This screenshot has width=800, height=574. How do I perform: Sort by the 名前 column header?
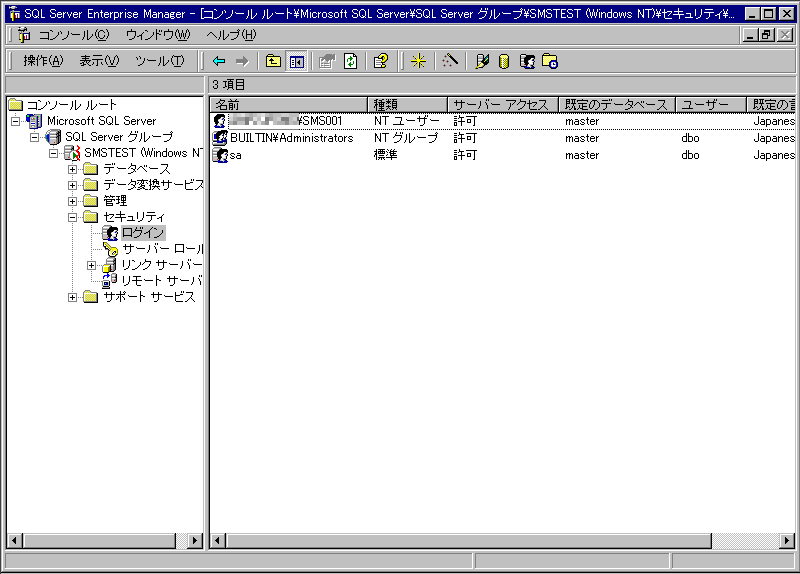(x=288, y=105)
